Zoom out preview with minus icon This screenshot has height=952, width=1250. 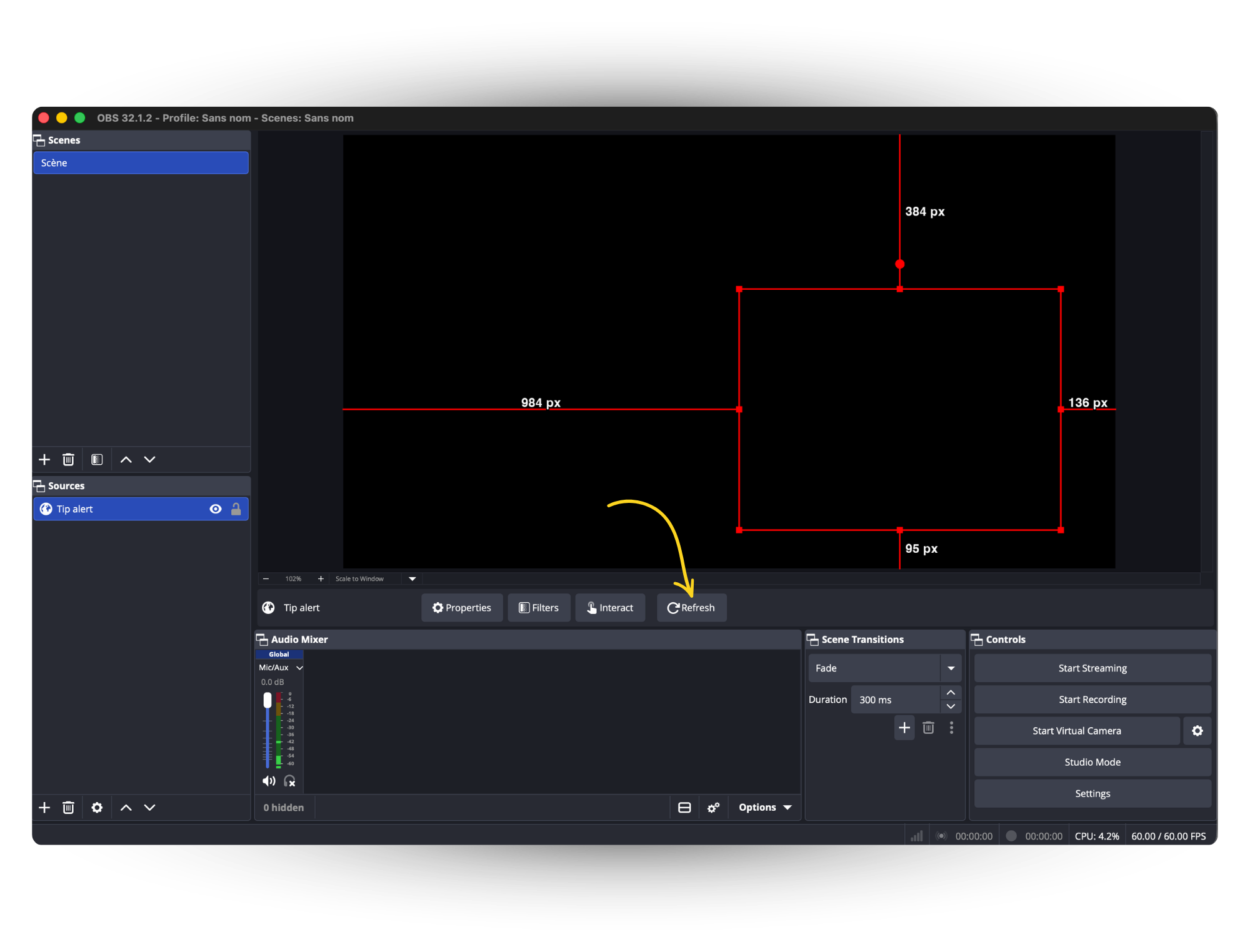[266, 579]
